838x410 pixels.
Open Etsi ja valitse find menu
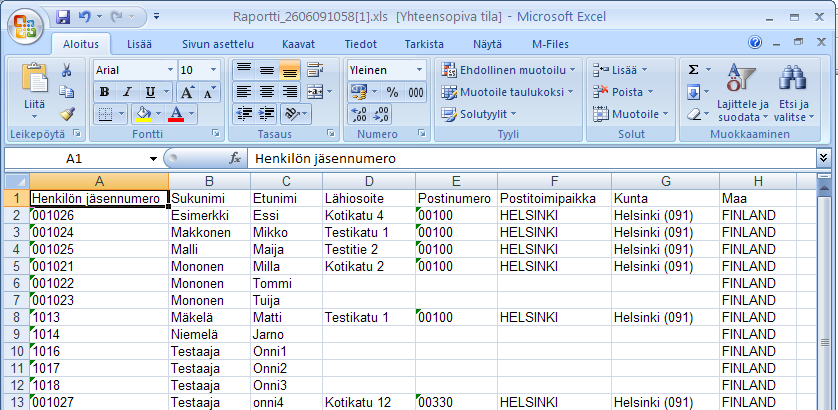click(792, 92)
